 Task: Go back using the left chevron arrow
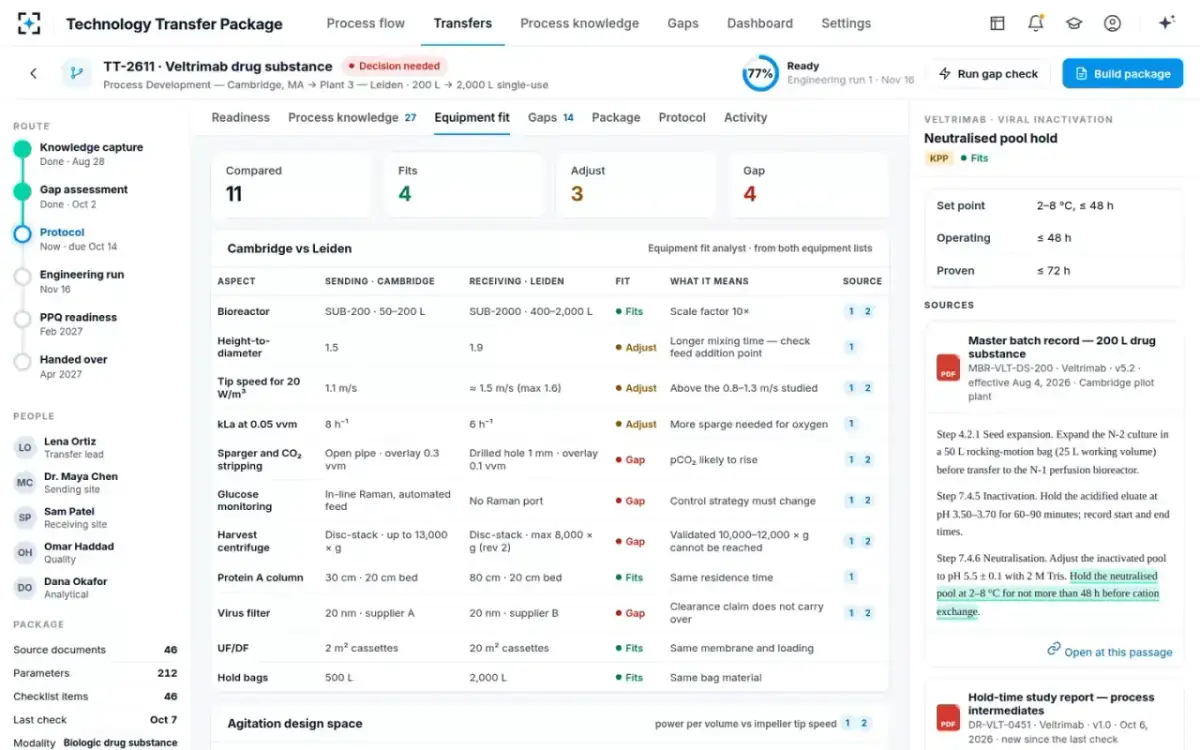33,73
